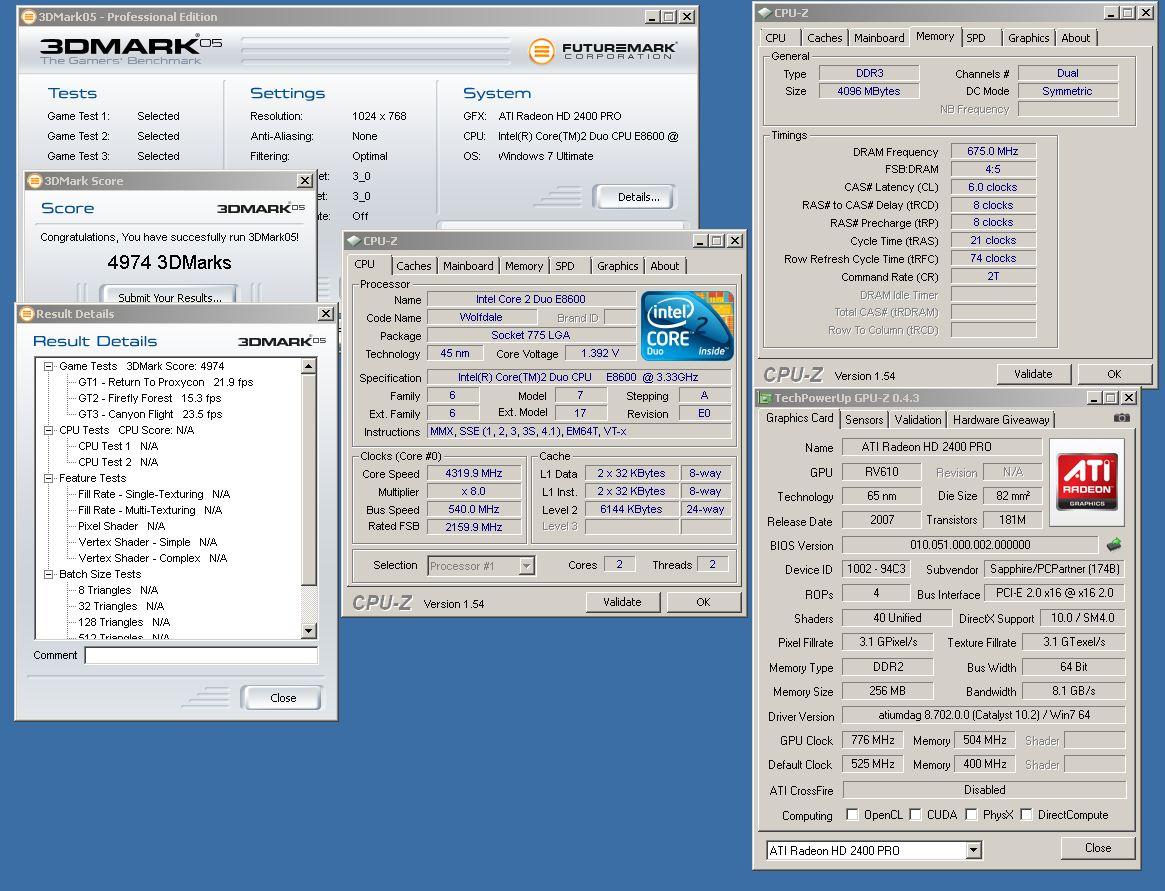This screenshot has height=891, width=1165.
Task: Click the Futuremark Corporation logo
Action: coord(603,51)
